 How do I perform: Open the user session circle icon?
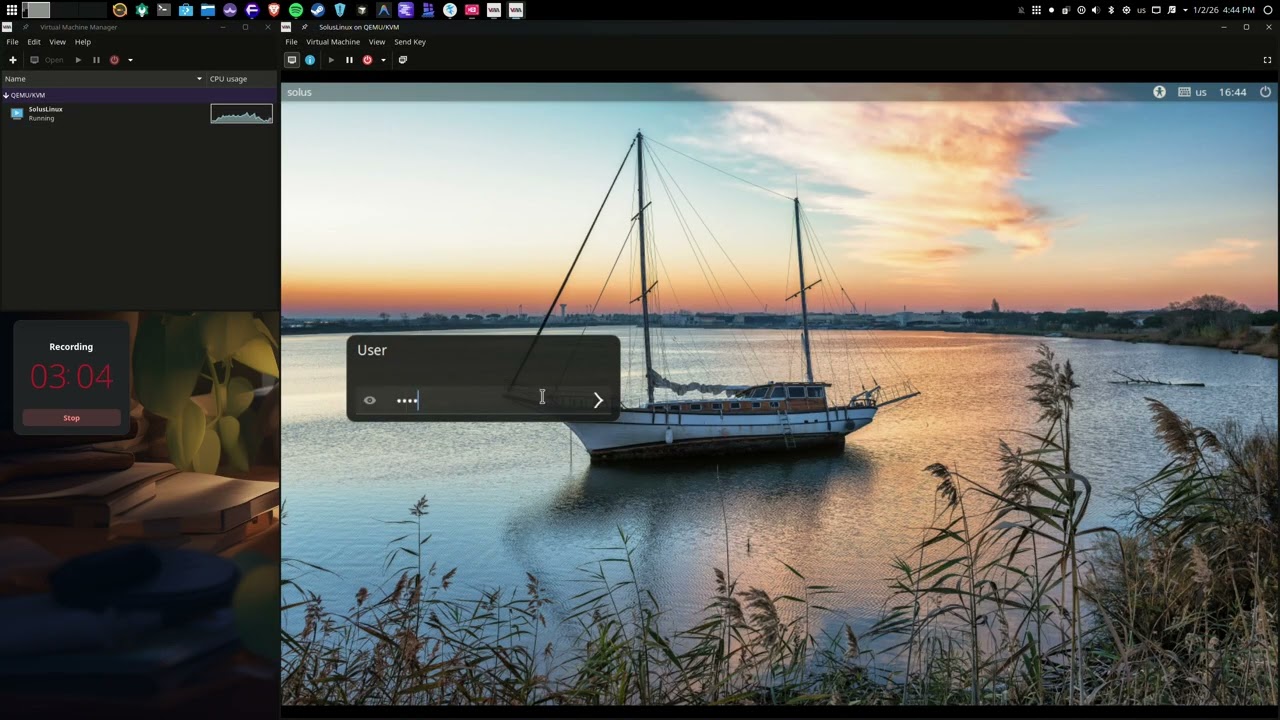point(1268,10)
